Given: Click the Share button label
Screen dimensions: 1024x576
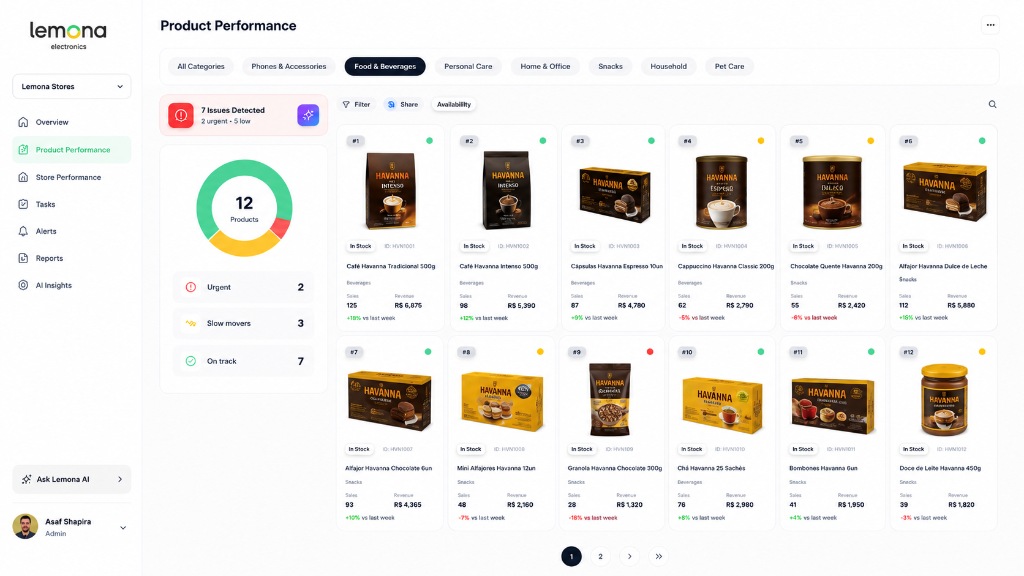Looking at the screenshot, I should click(x=409, y=104).
